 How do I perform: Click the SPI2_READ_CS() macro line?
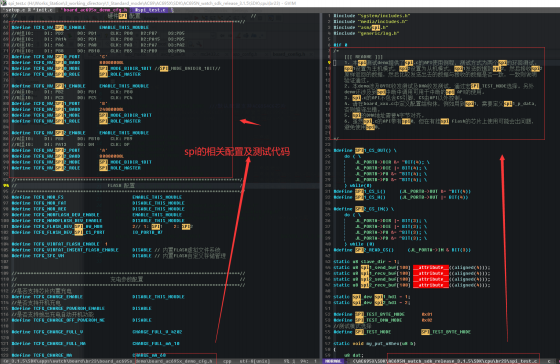click(402, 250)
